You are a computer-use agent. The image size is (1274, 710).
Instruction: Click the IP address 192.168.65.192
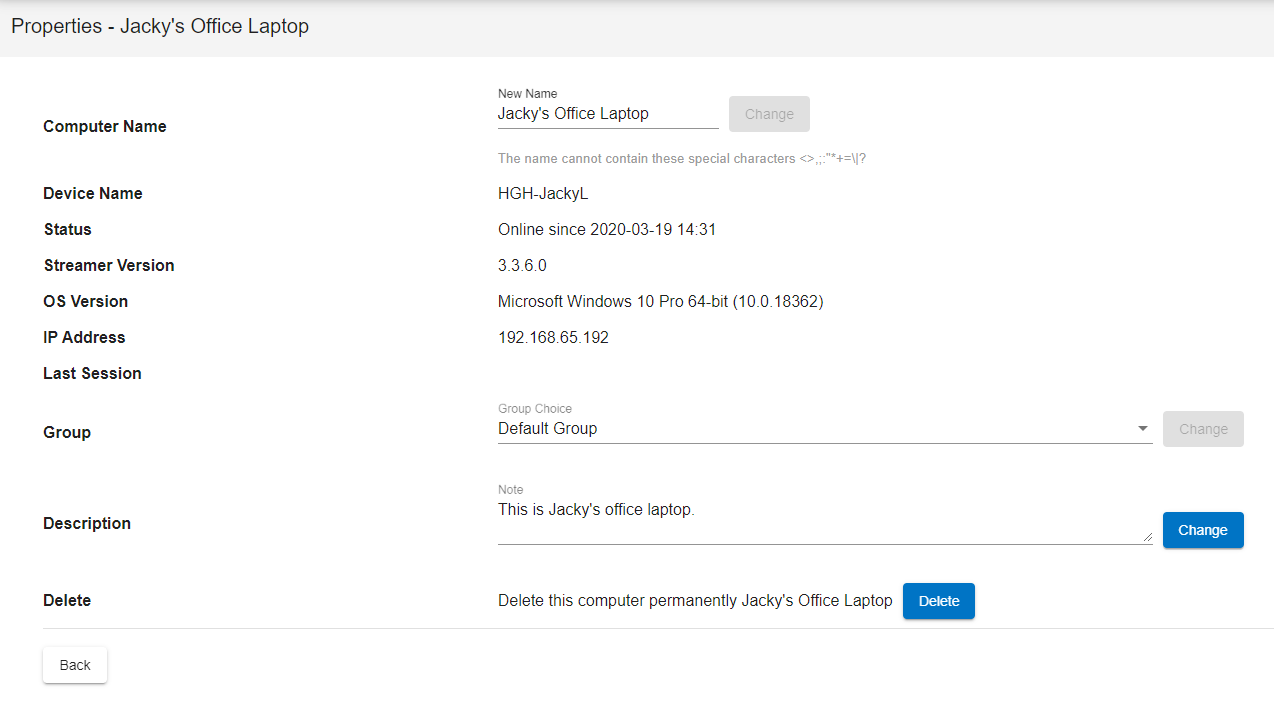click(553, 337)
